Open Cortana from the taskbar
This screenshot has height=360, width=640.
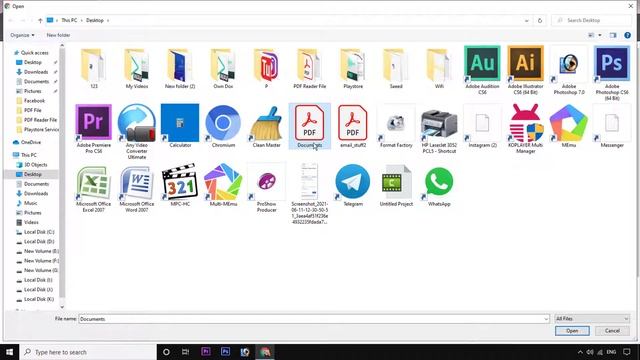(x=166, y=352)
